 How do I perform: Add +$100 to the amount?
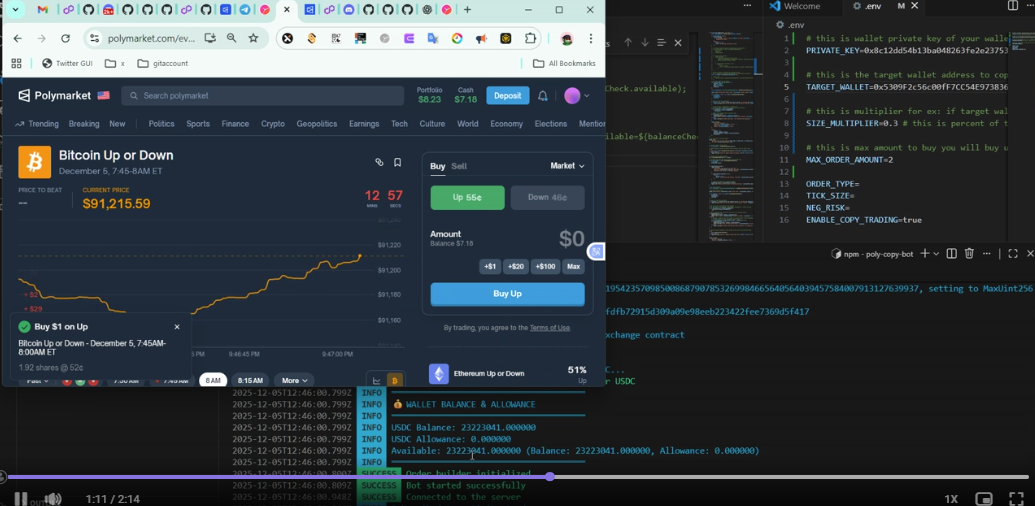pyautogui.click(x=545, y=267)
